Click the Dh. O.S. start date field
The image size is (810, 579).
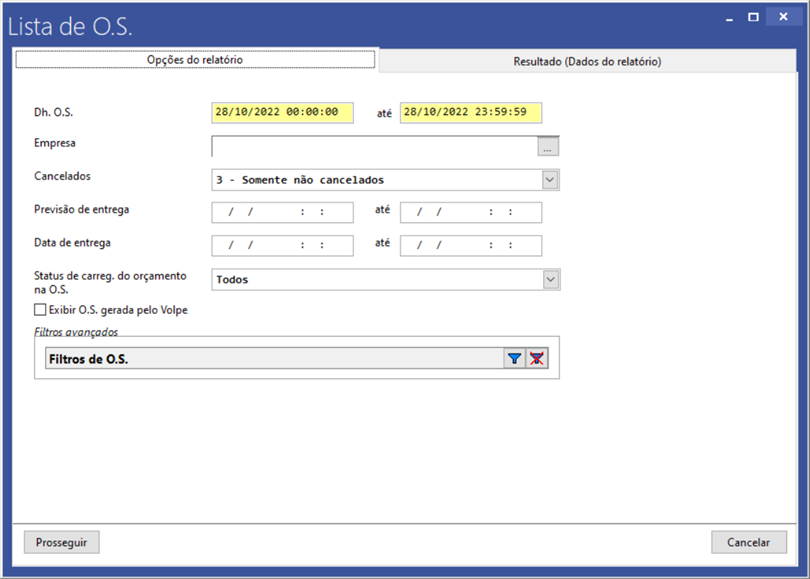282,113
